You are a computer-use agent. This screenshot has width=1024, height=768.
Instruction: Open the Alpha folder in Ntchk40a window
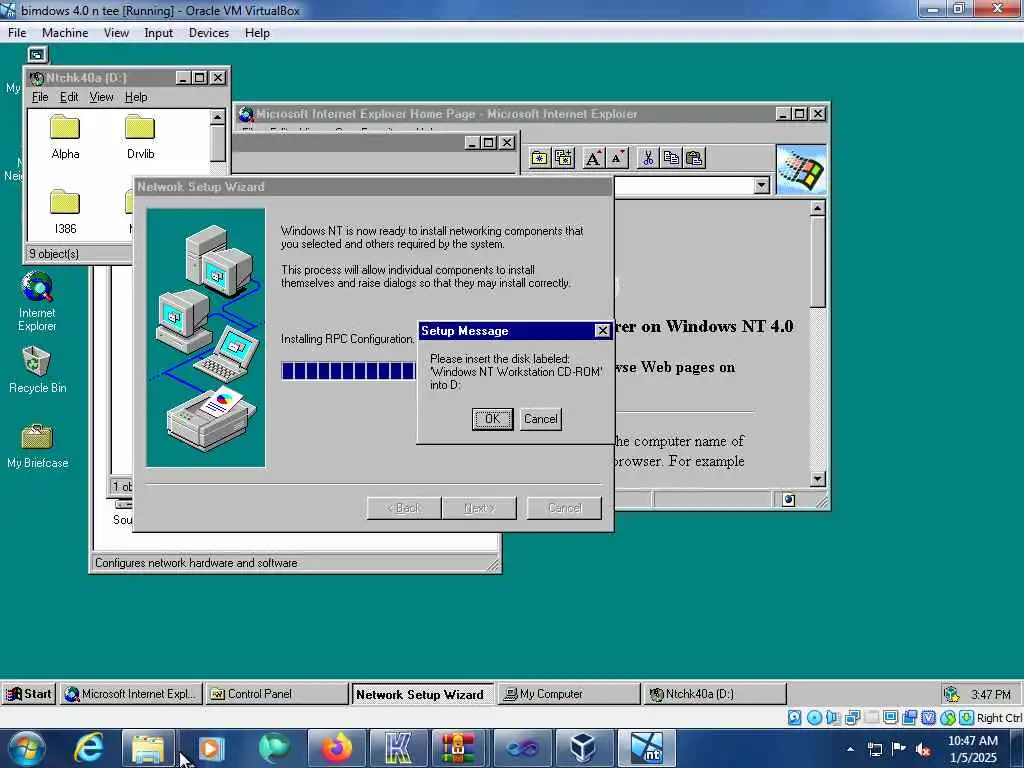click(65, 137)
